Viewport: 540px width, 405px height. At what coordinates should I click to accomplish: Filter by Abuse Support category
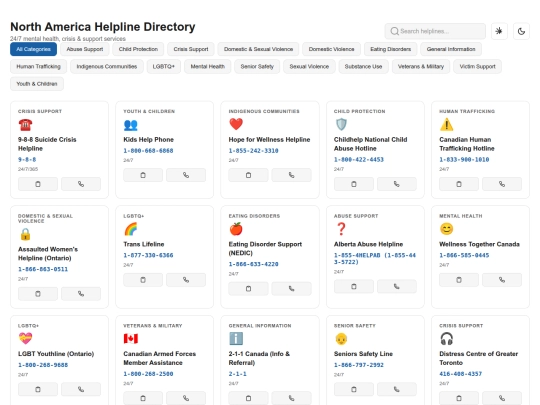(x=85, y=49)
